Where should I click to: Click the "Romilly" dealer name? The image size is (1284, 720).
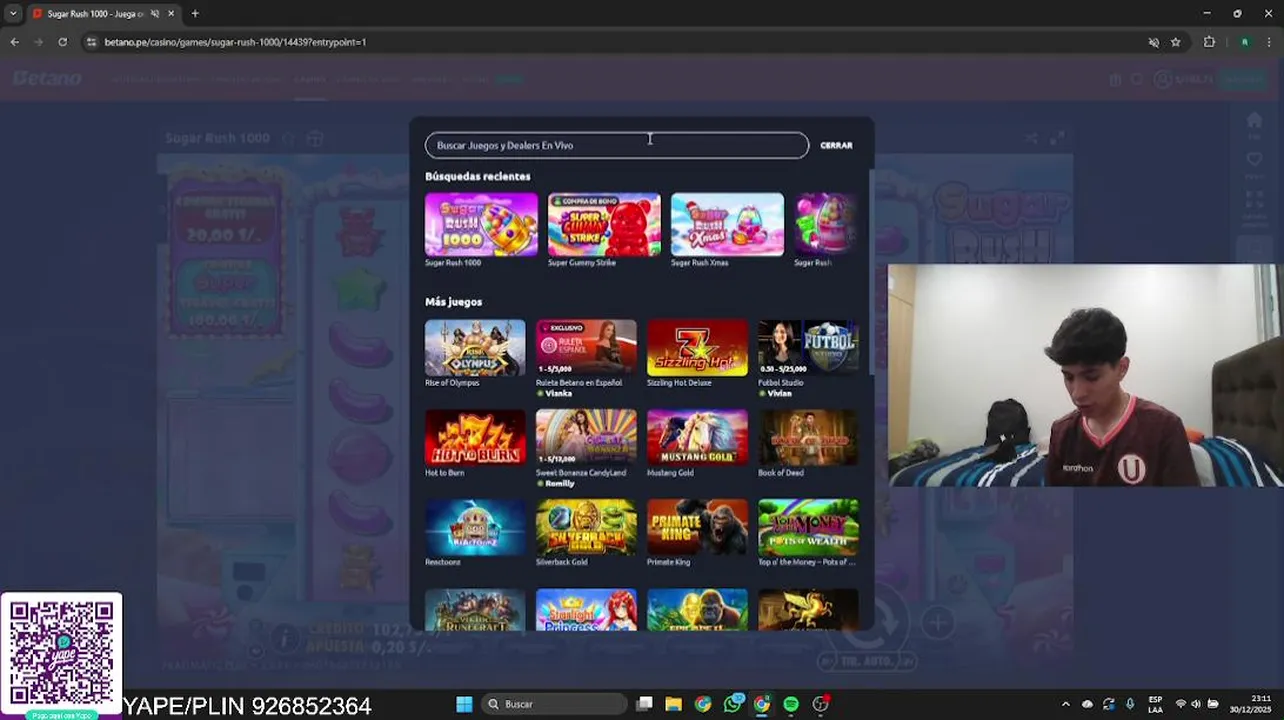pos(559,484)
